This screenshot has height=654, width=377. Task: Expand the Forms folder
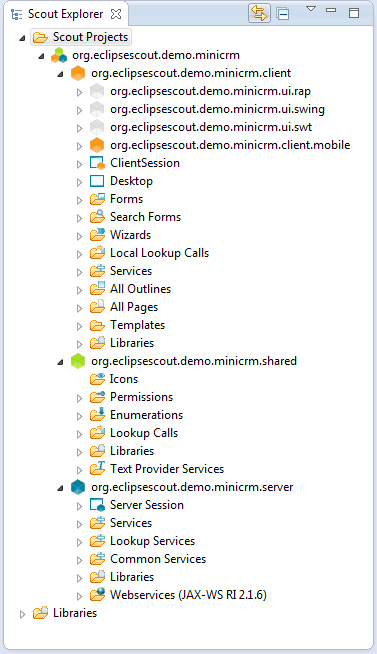(x=79, y=200)
